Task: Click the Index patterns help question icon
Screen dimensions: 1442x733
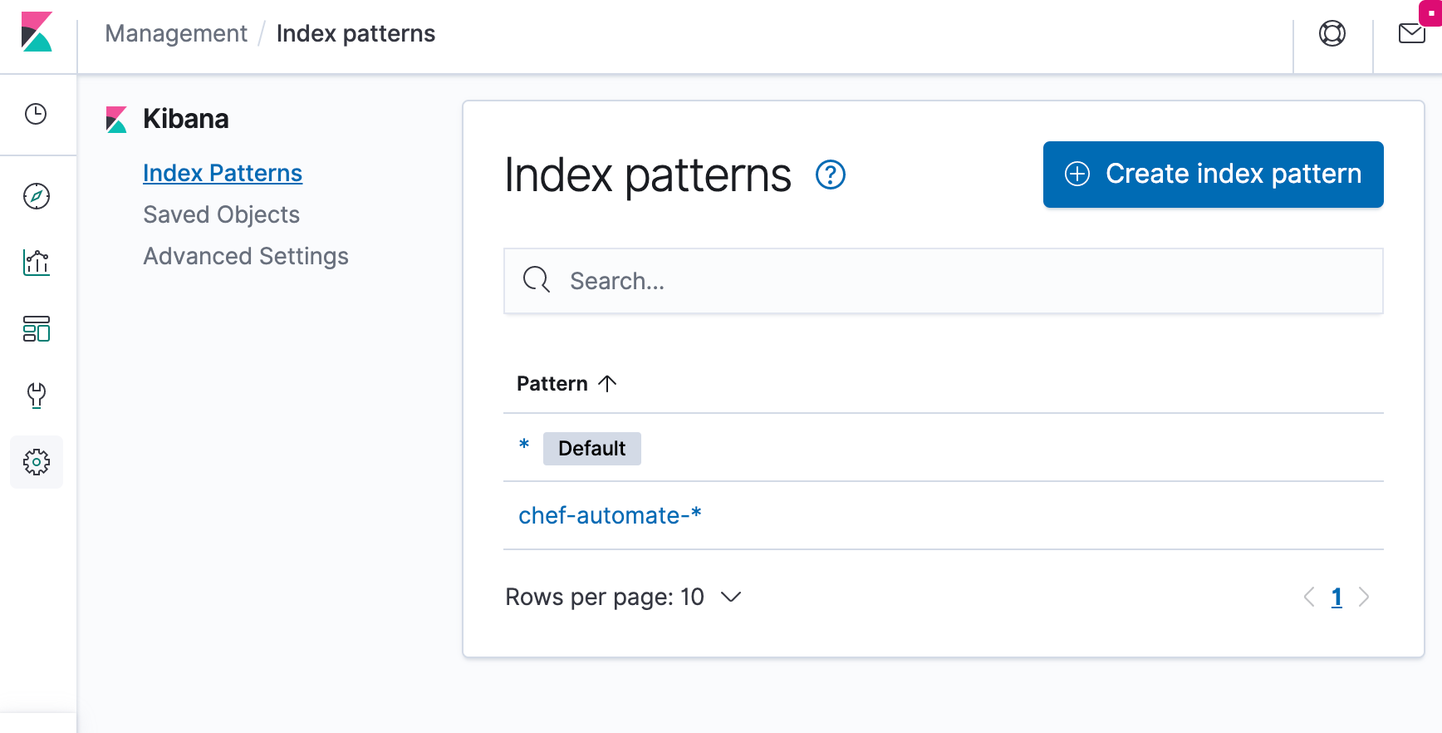Action: tap(830, 175)
